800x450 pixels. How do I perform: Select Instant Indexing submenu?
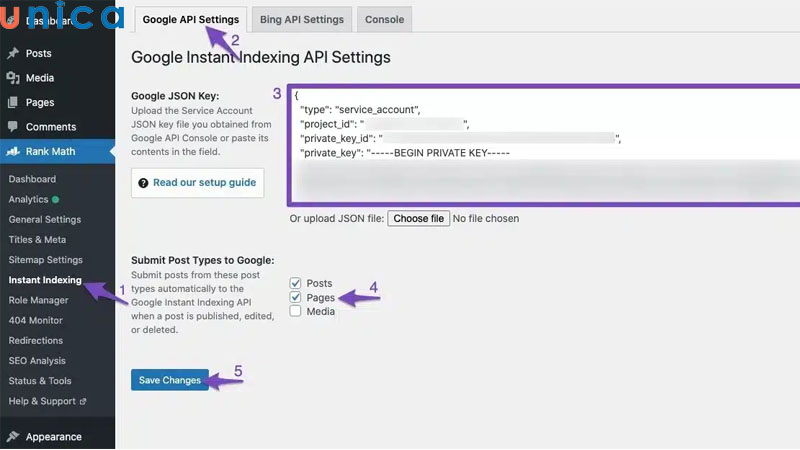[x=45, y=280]
